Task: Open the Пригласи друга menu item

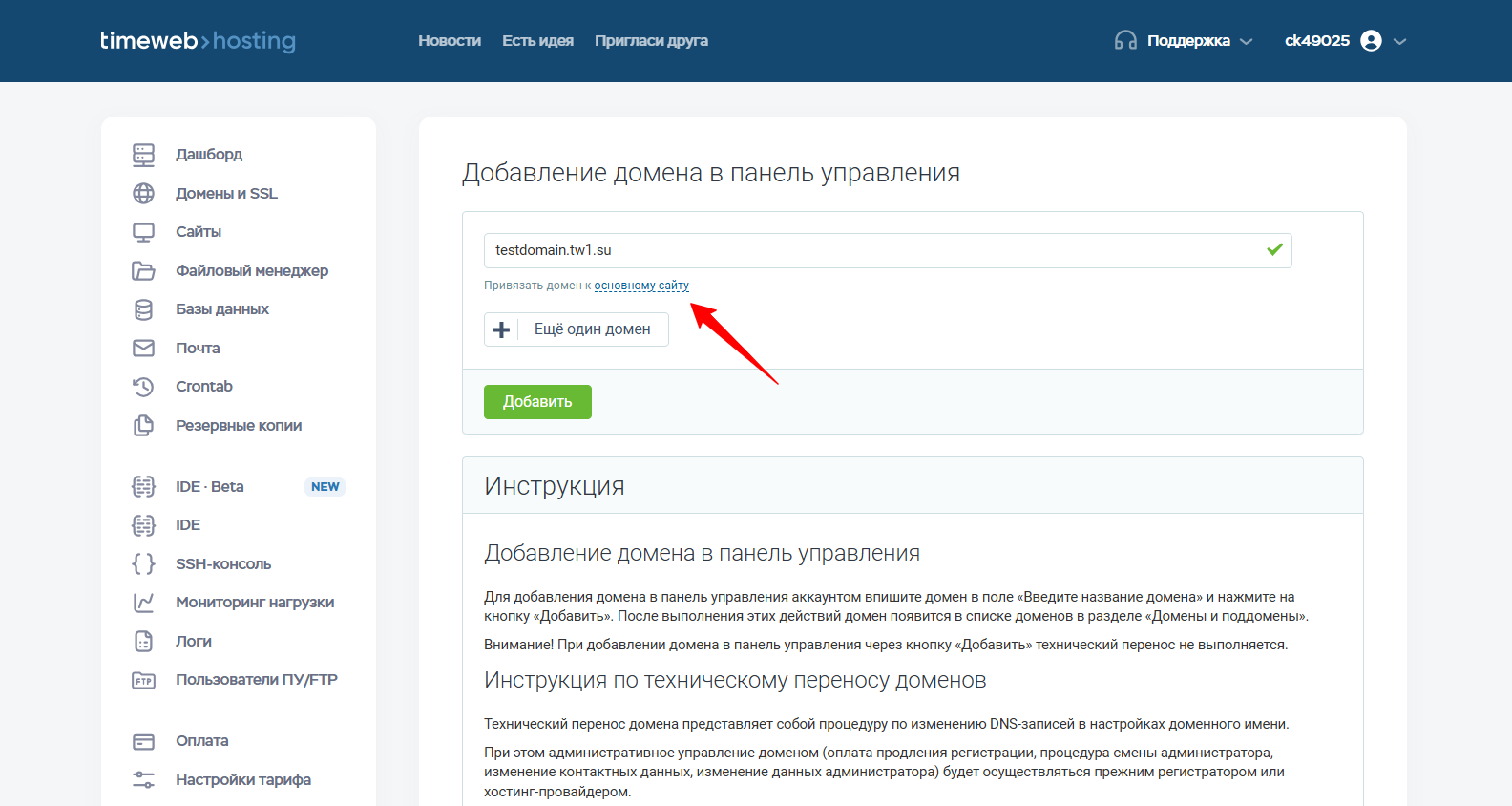Action: [651, 40]
